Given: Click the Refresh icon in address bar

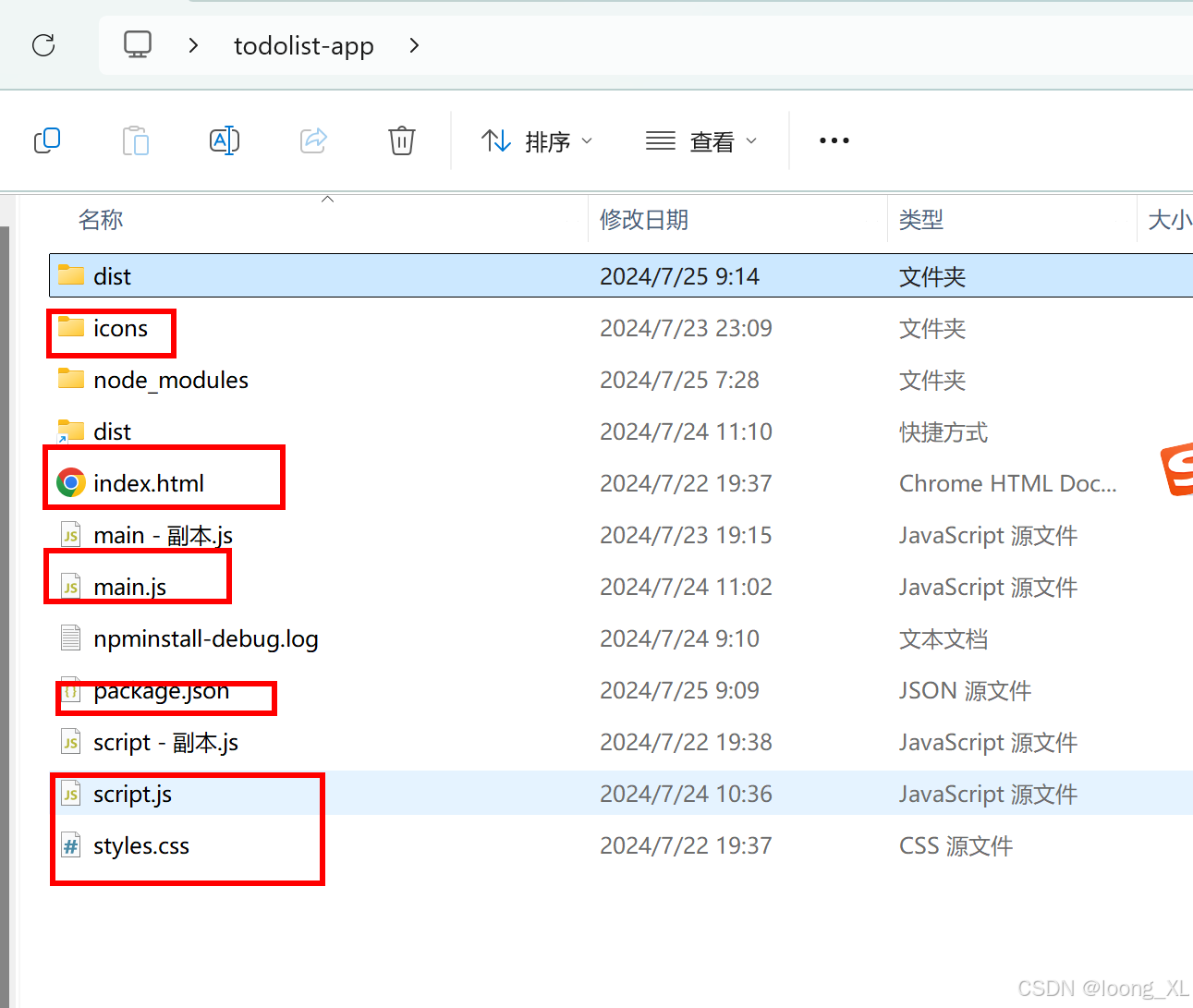Looking at the screenshot, I should 43,45.
